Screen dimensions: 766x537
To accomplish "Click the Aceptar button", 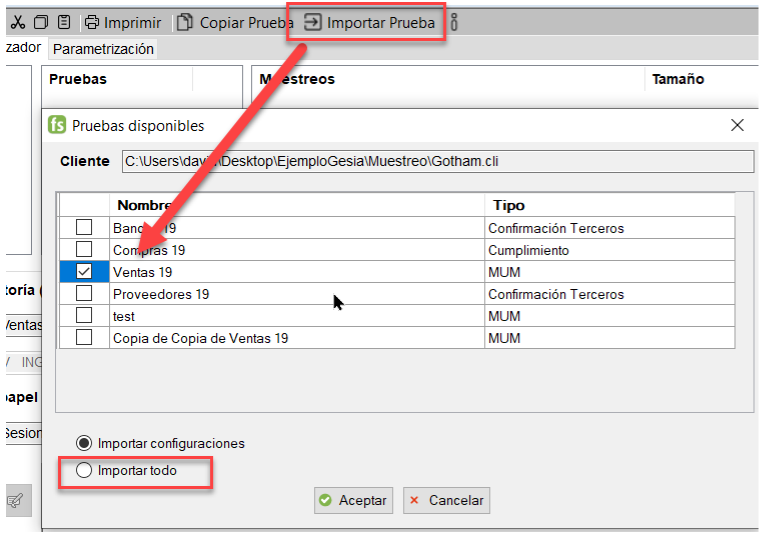I will point(353,500).
